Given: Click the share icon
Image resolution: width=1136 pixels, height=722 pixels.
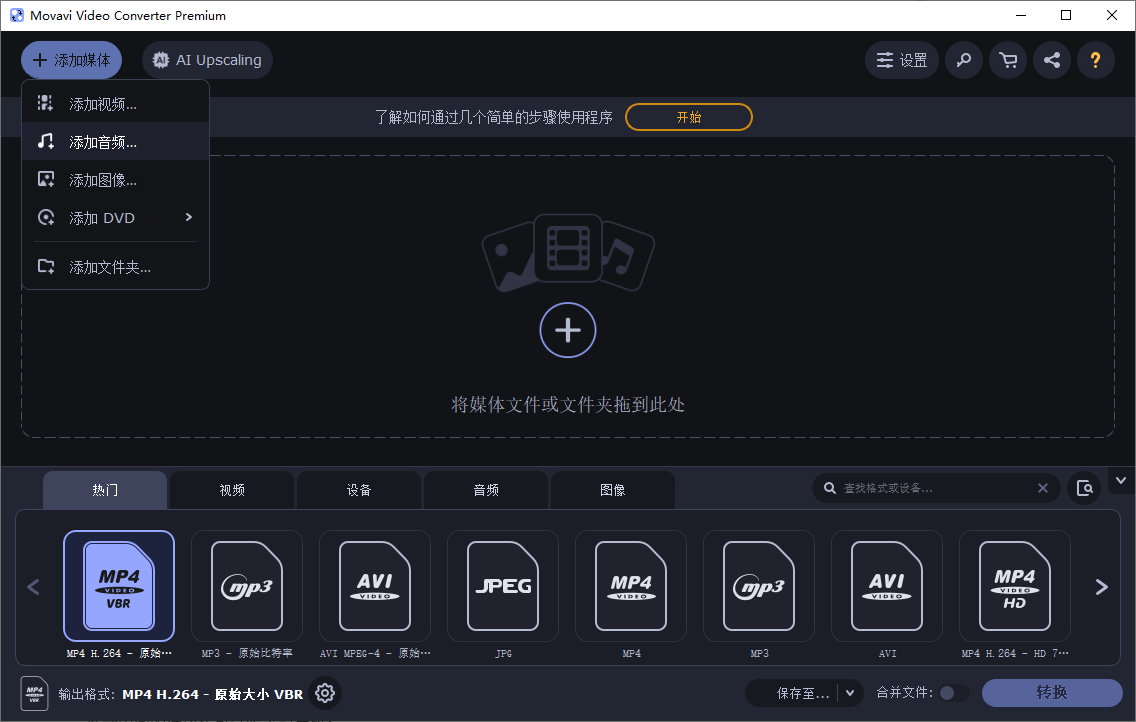Looking at the screenshot, I should 1051,60.
